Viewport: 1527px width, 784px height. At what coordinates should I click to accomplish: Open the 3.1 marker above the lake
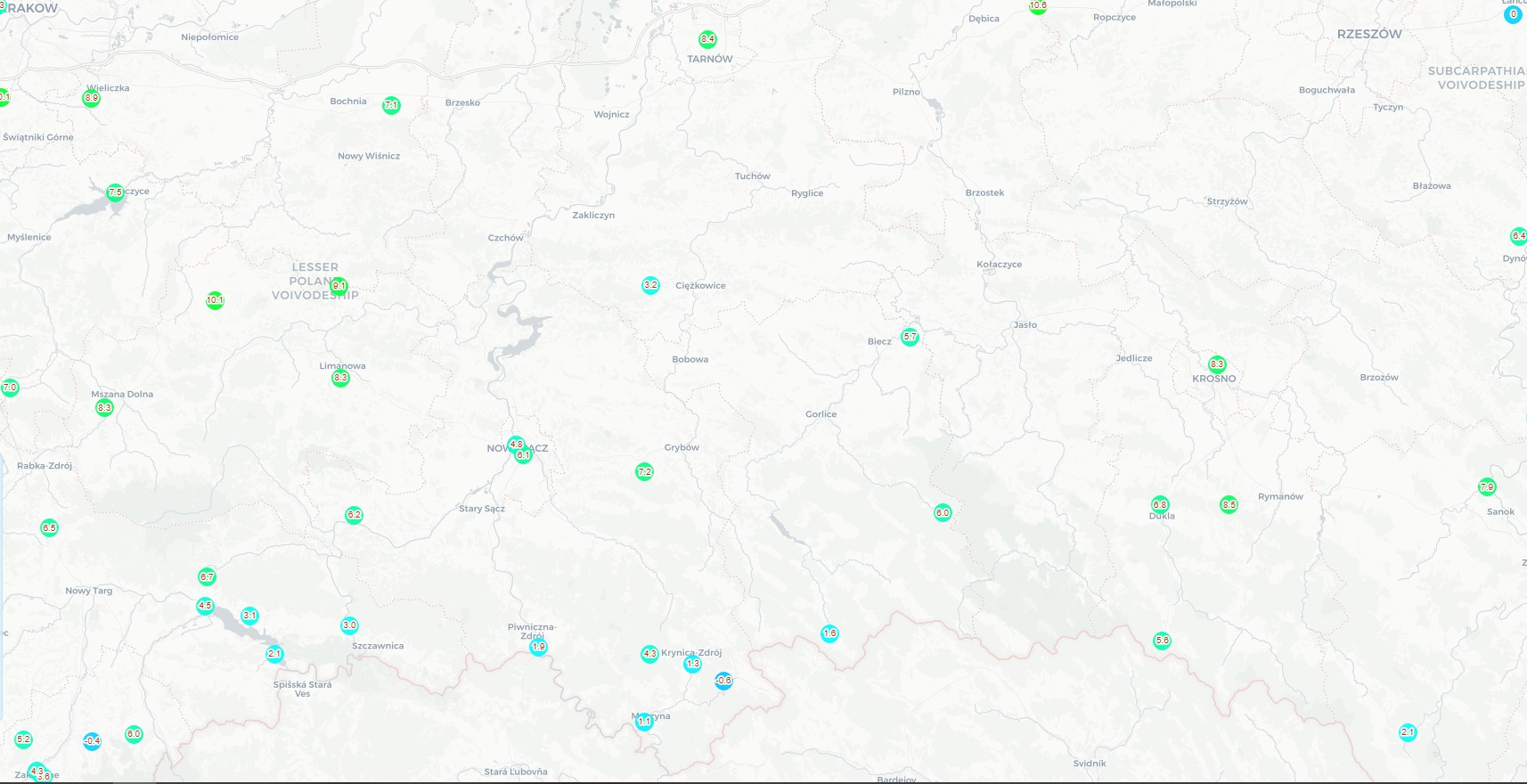tap(249, 616)
